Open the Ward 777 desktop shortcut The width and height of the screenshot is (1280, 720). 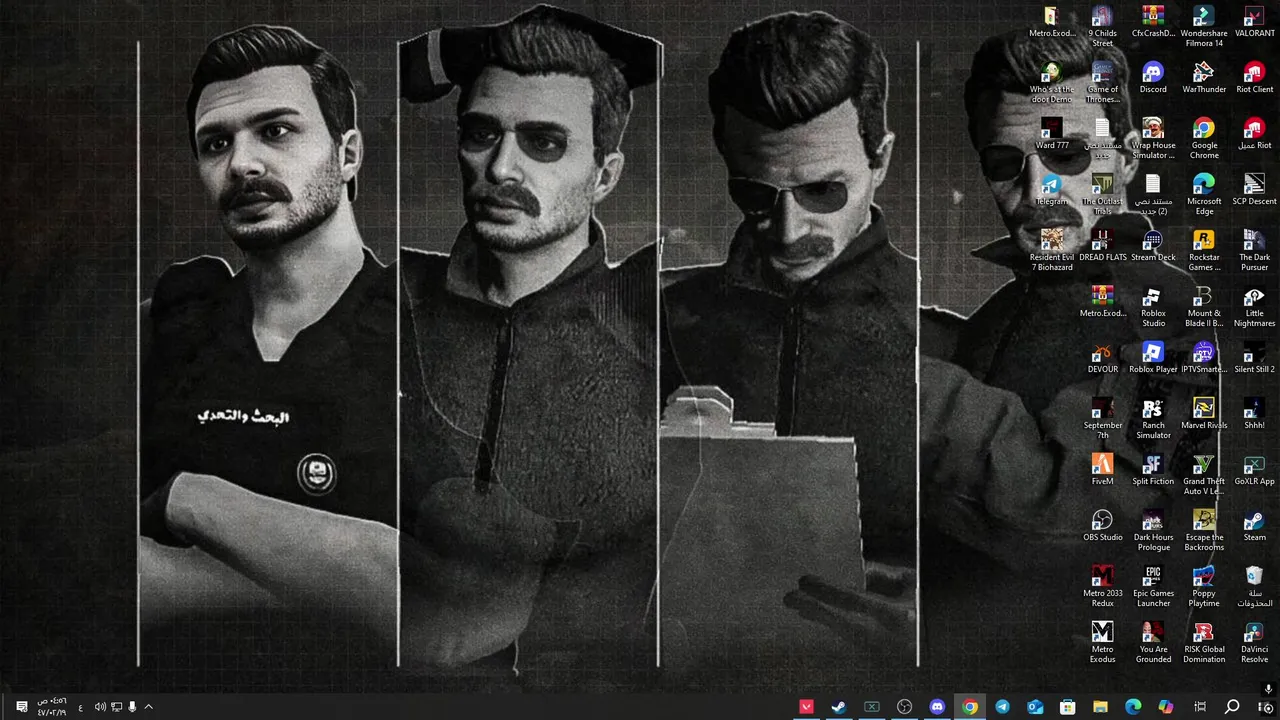tap(1051, 135)
